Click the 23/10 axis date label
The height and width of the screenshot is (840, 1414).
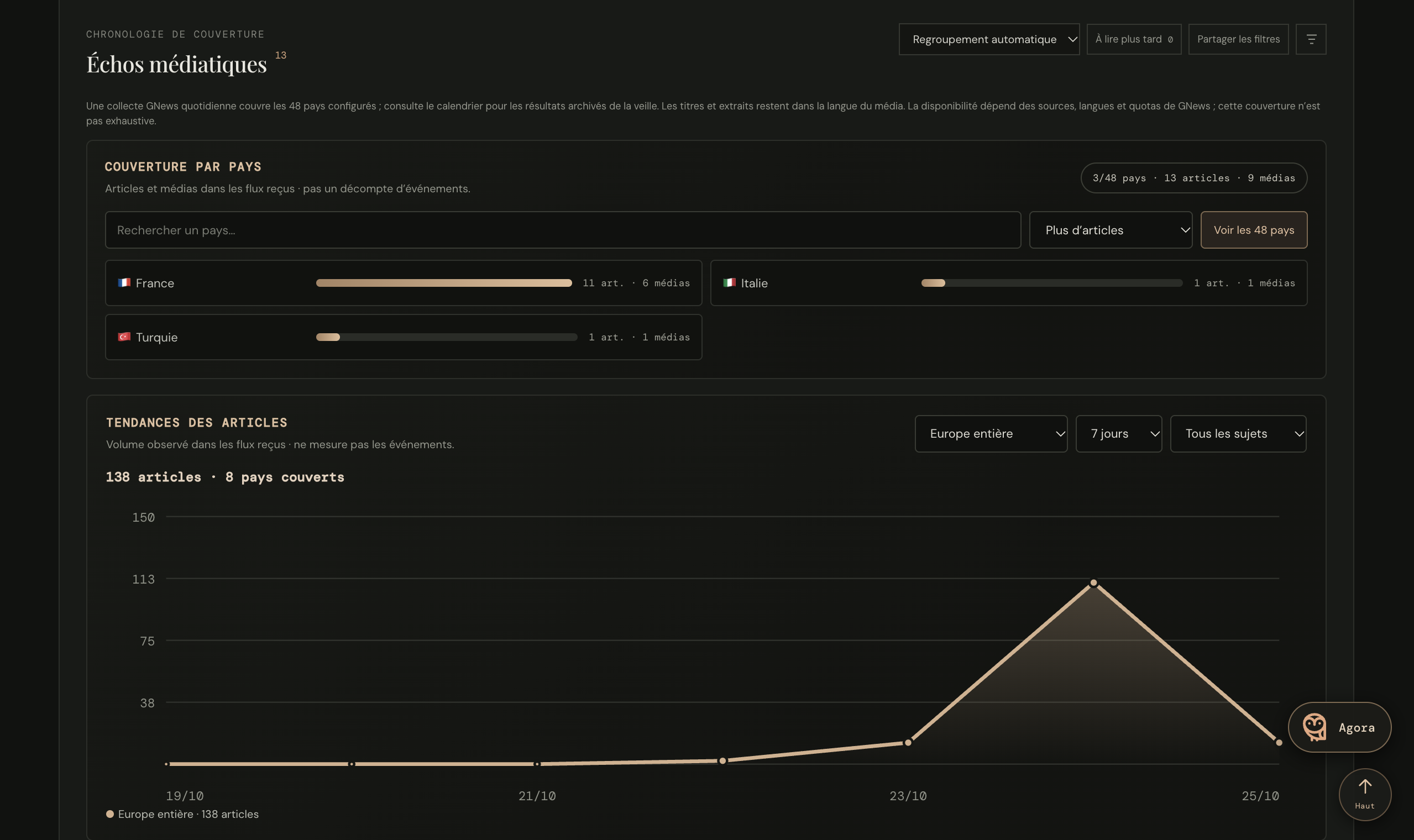[908, 795]
